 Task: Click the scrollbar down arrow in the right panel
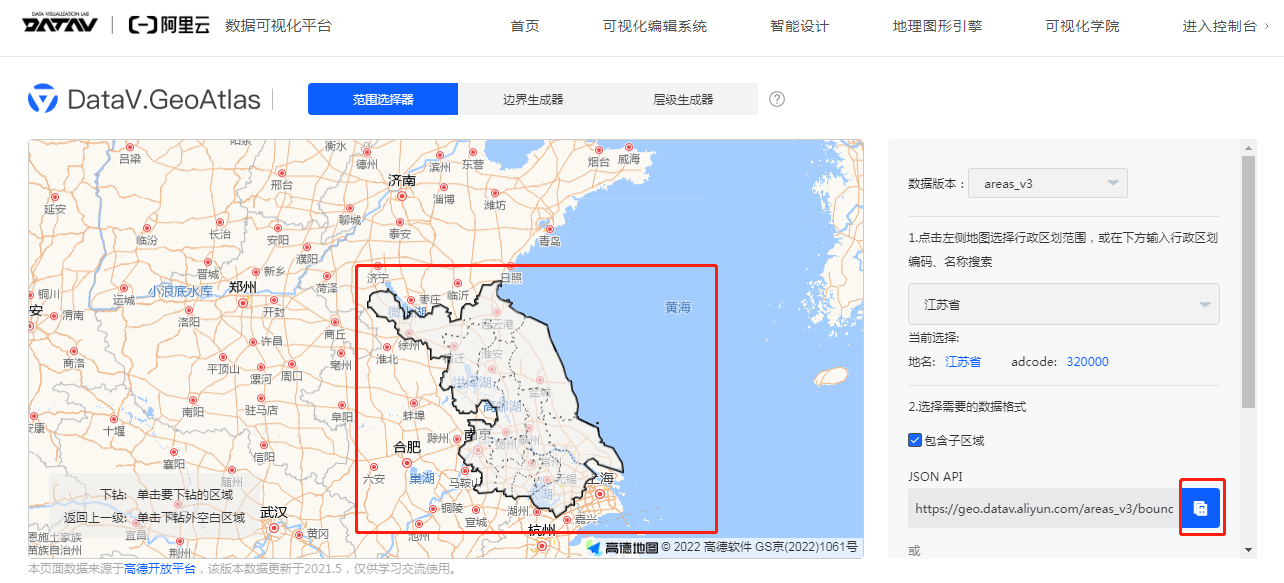tap(1248, 549)
